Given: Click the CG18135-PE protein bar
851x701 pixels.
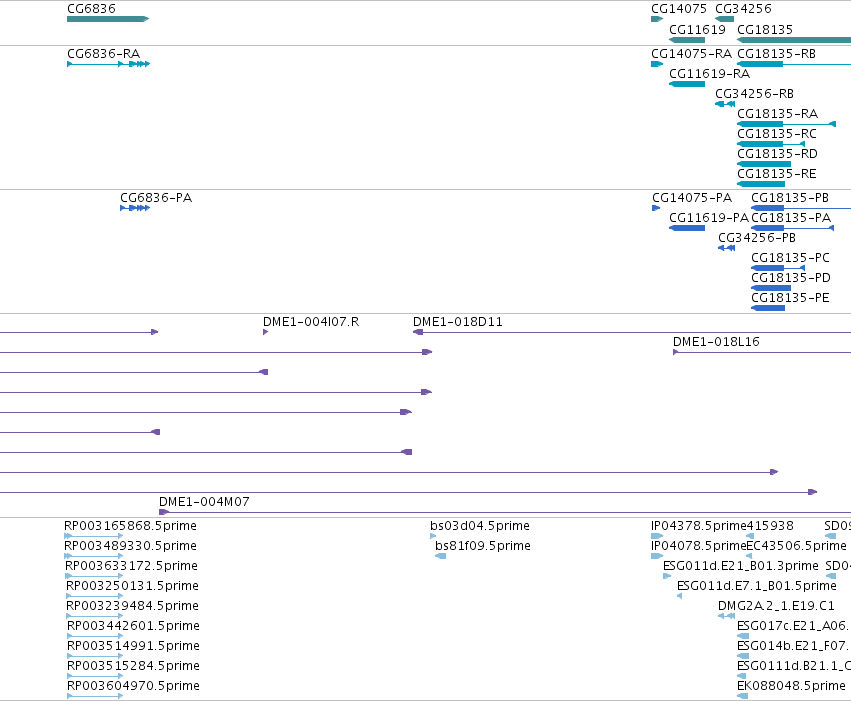Looking at the screenshot, I should tap(768, 308).
